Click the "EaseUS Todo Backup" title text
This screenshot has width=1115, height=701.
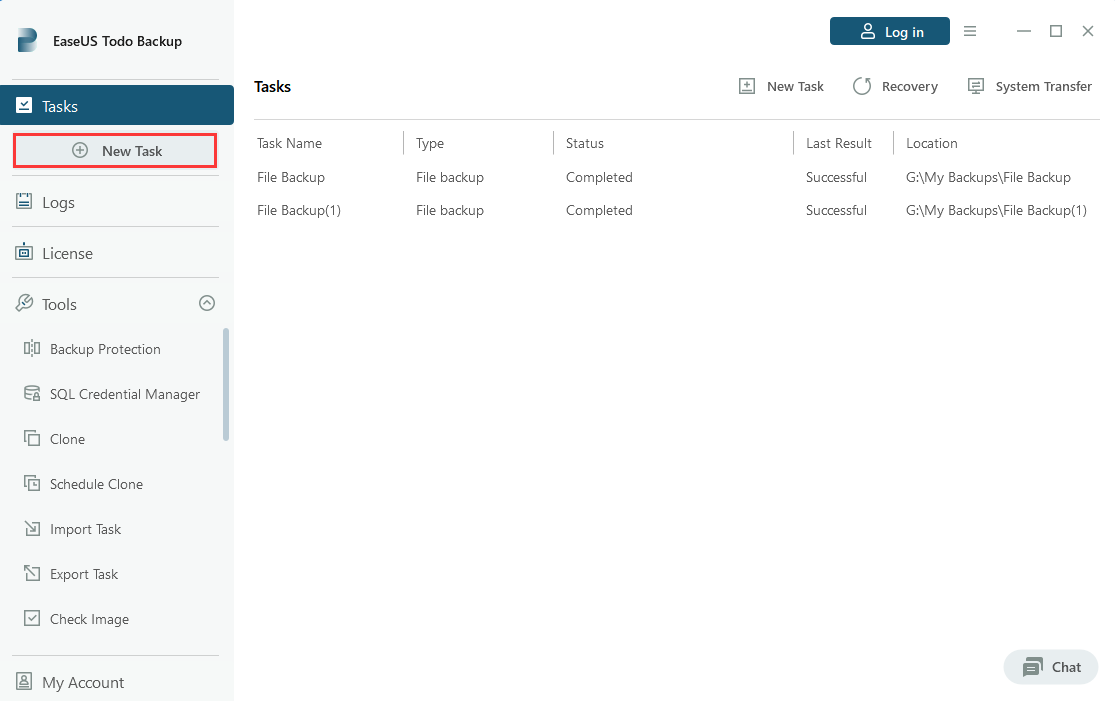click(x=117, y=41)
